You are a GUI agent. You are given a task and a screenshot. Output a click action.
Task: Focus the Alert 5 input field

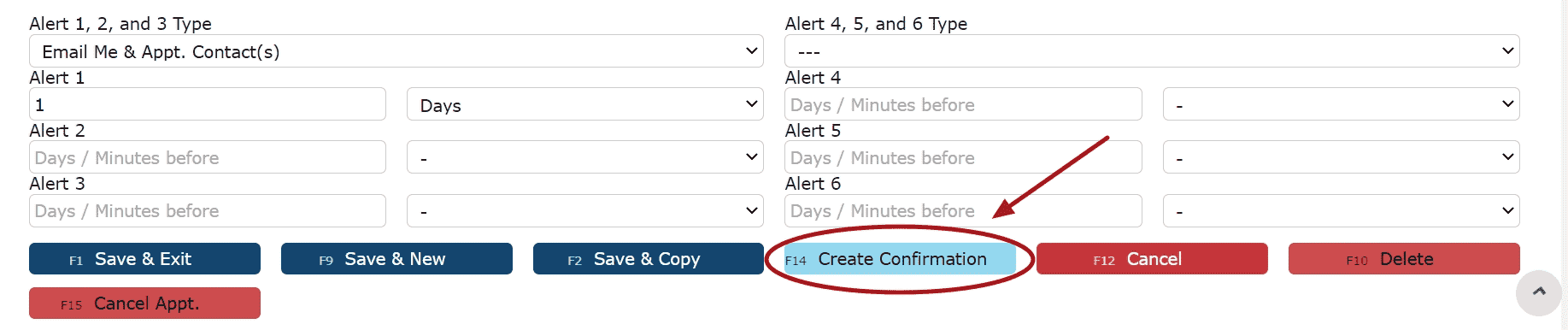point(963,157)
